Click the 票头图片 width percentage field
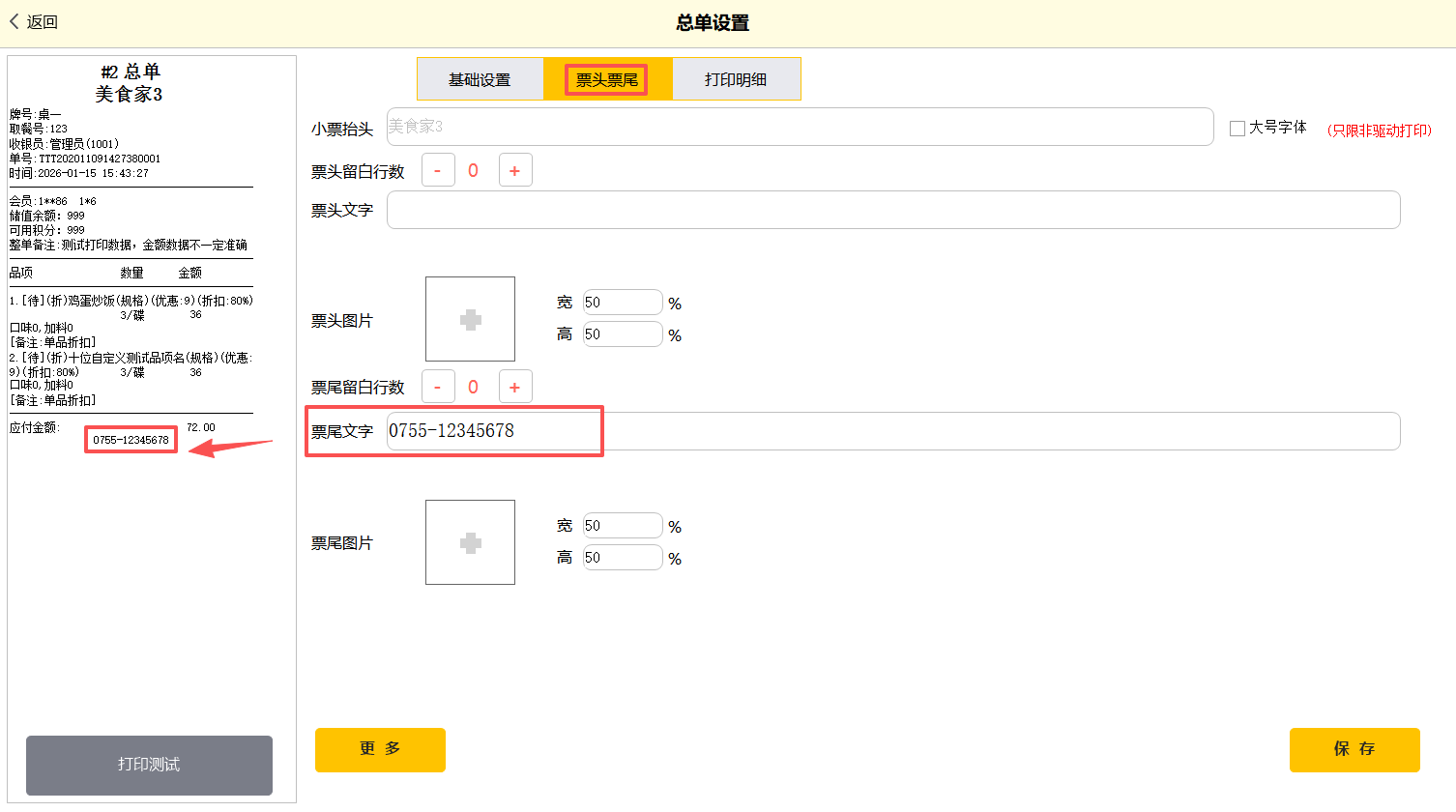 tap(622, 303)
